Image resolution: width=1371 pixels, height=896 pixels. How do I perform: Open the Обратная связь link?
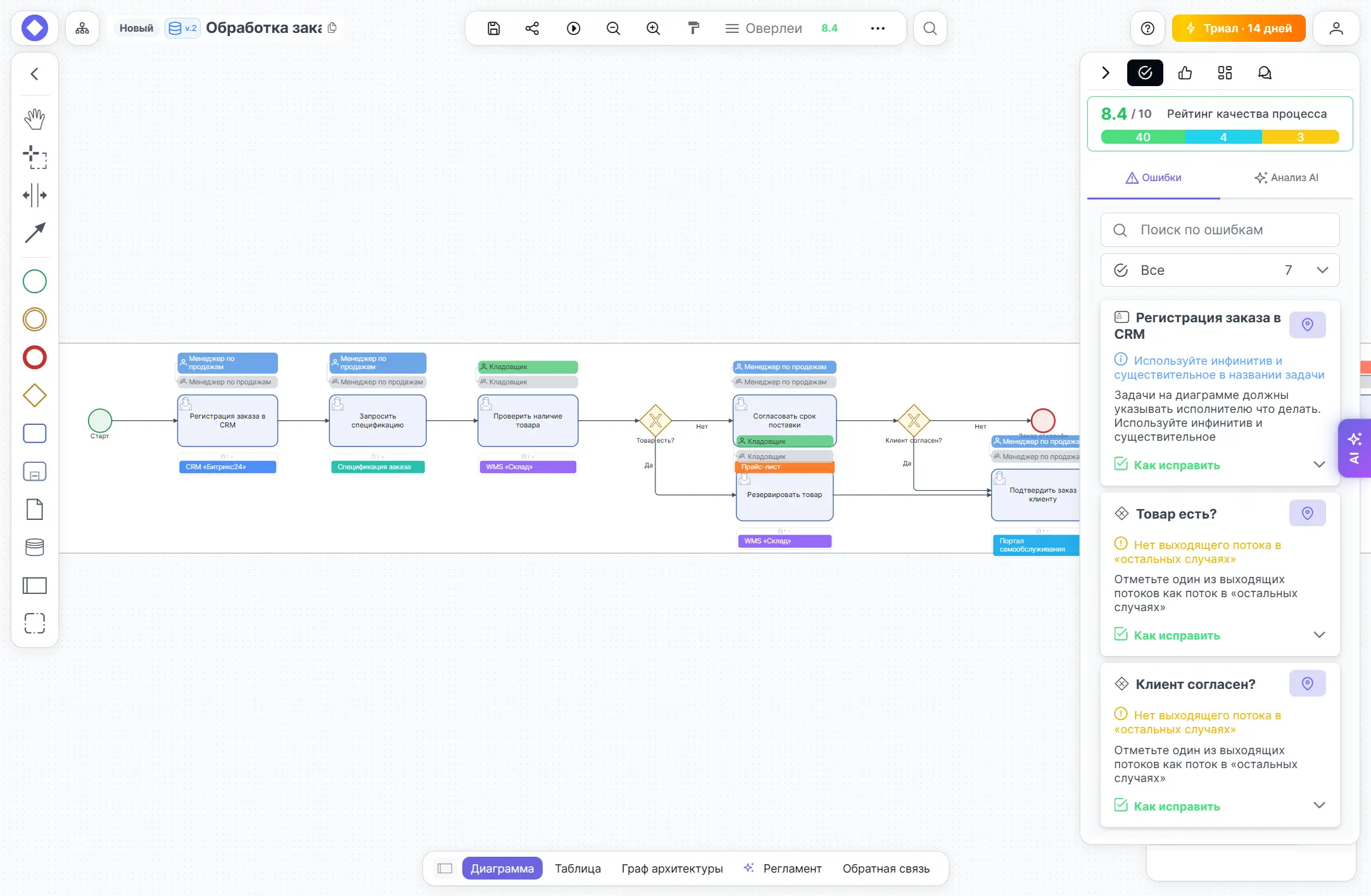click(x=886, y=869)
